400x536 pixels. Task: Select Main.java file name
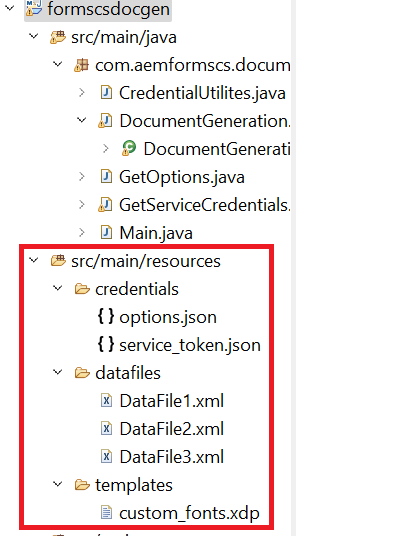coord(156,233)
